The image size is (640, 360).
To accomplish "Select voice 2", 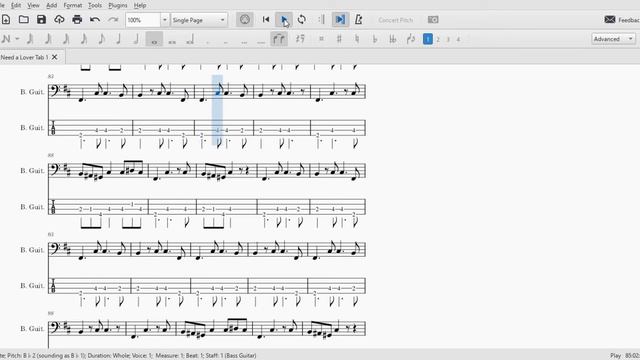I will pyautogui.click(x=438, y=40).
